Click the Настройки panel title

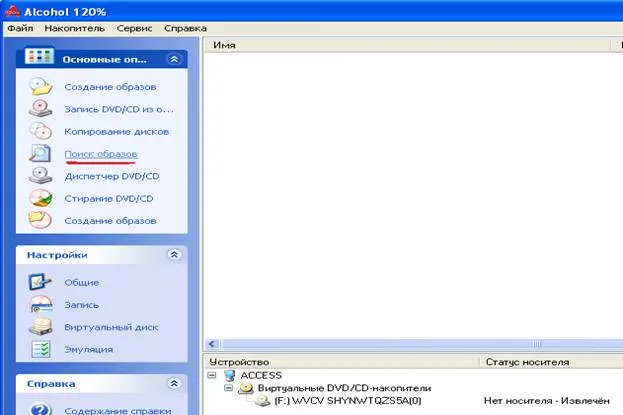point(57,255)
